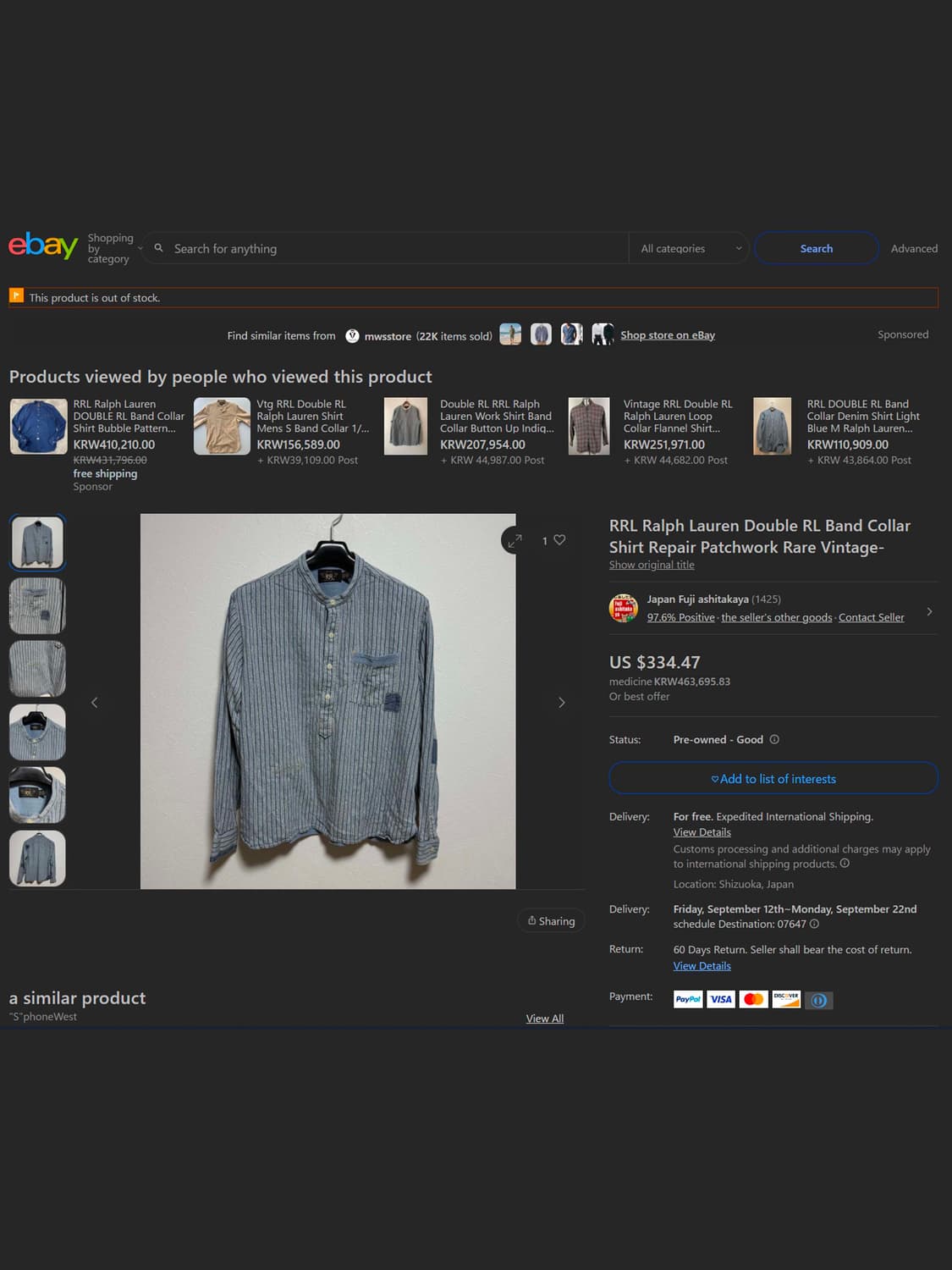Open Advanced search link

[914, 248]
